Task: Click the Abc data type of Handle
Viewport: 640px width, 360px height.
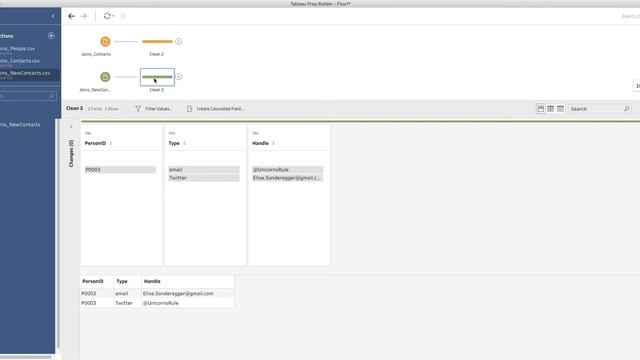Action: click(256, 133)
